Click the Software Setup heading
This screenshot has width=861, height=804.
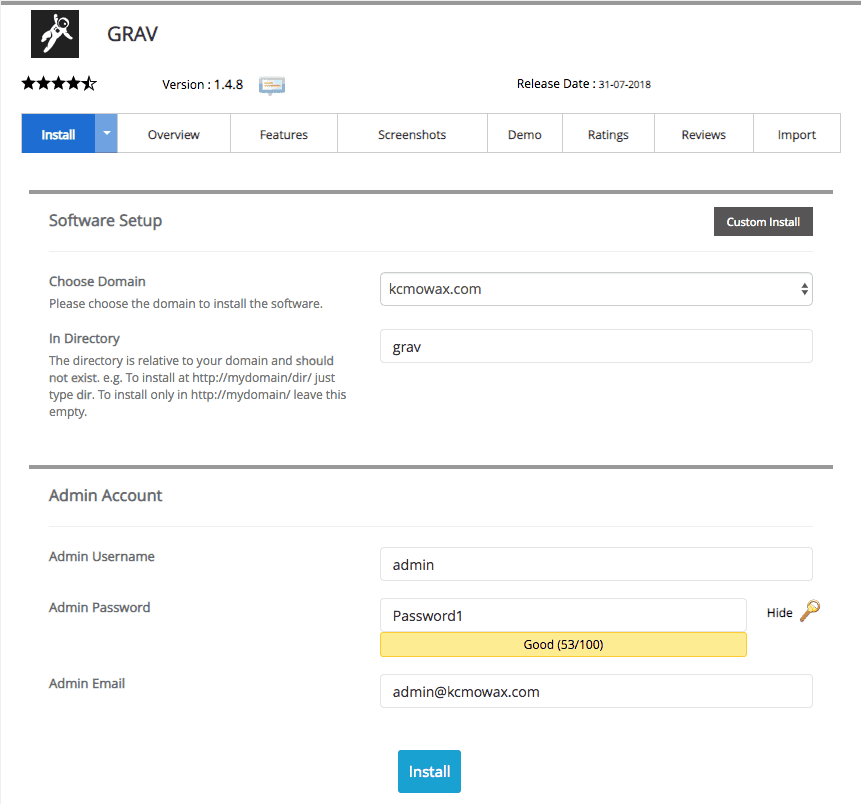point(105,220)
